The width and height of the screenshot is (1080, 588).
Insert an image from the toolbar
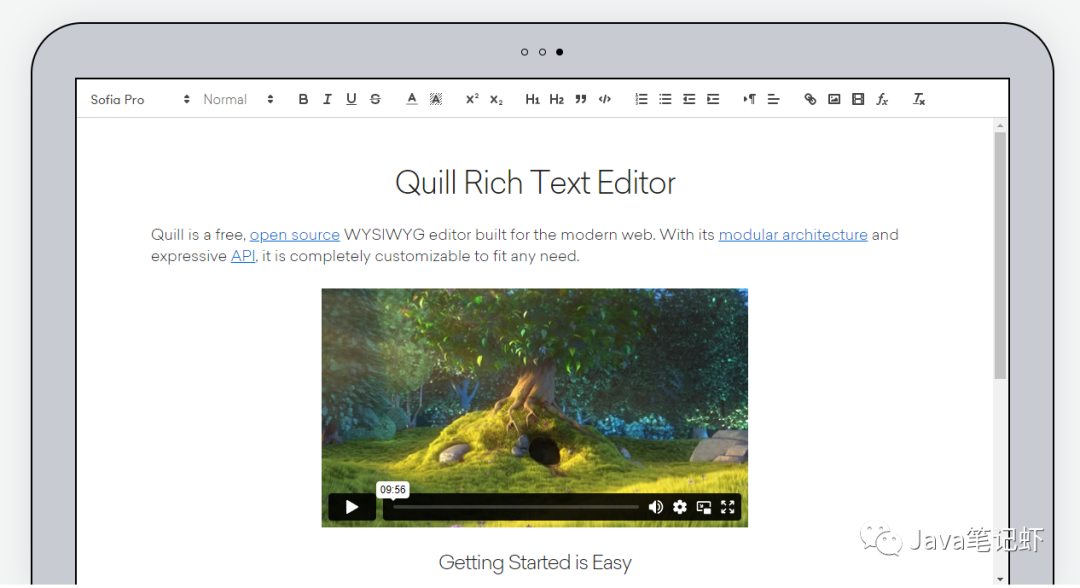pos(834,99)
